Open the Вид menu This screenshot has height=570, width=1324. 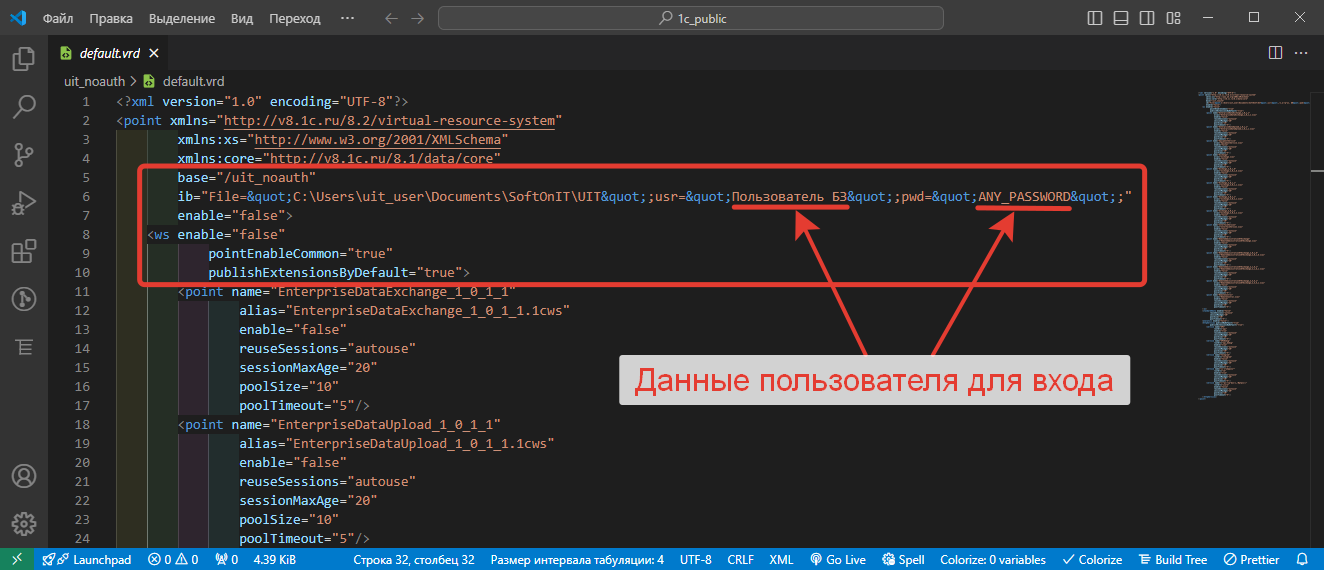tap(242, 18)
